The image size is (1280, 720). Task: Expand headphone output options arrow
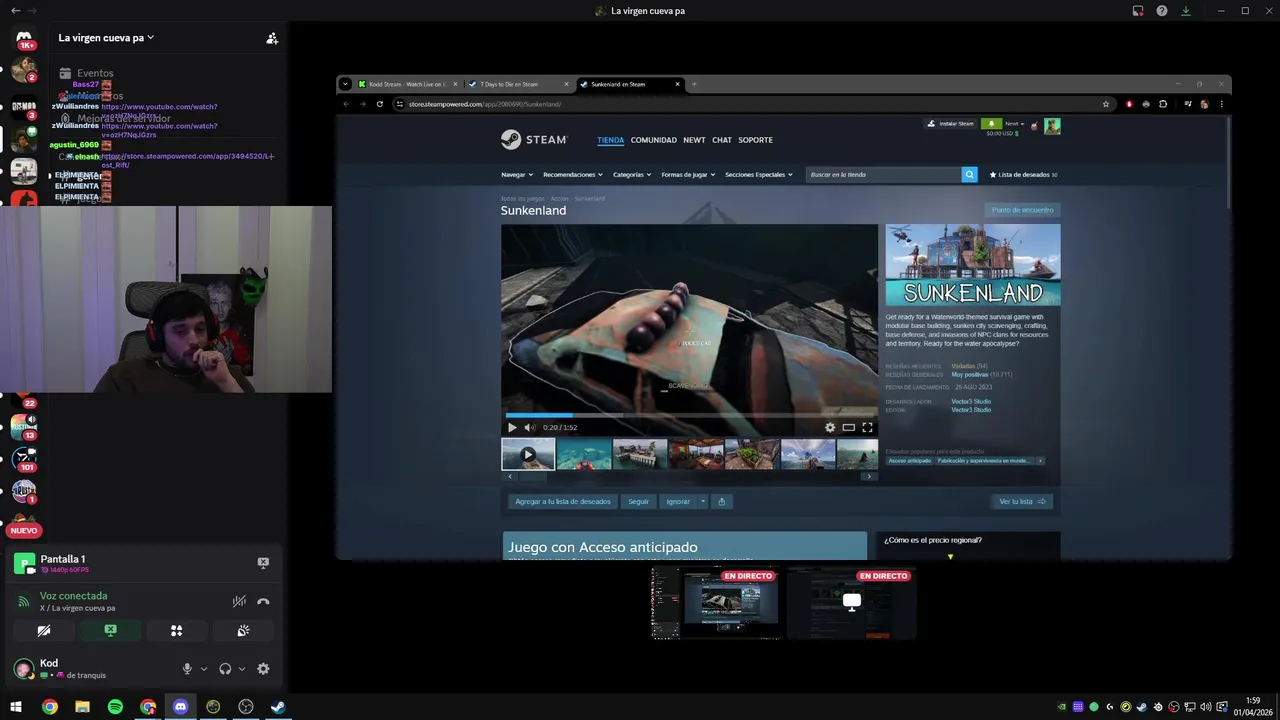pyautogui.click(x=242, y=669)
